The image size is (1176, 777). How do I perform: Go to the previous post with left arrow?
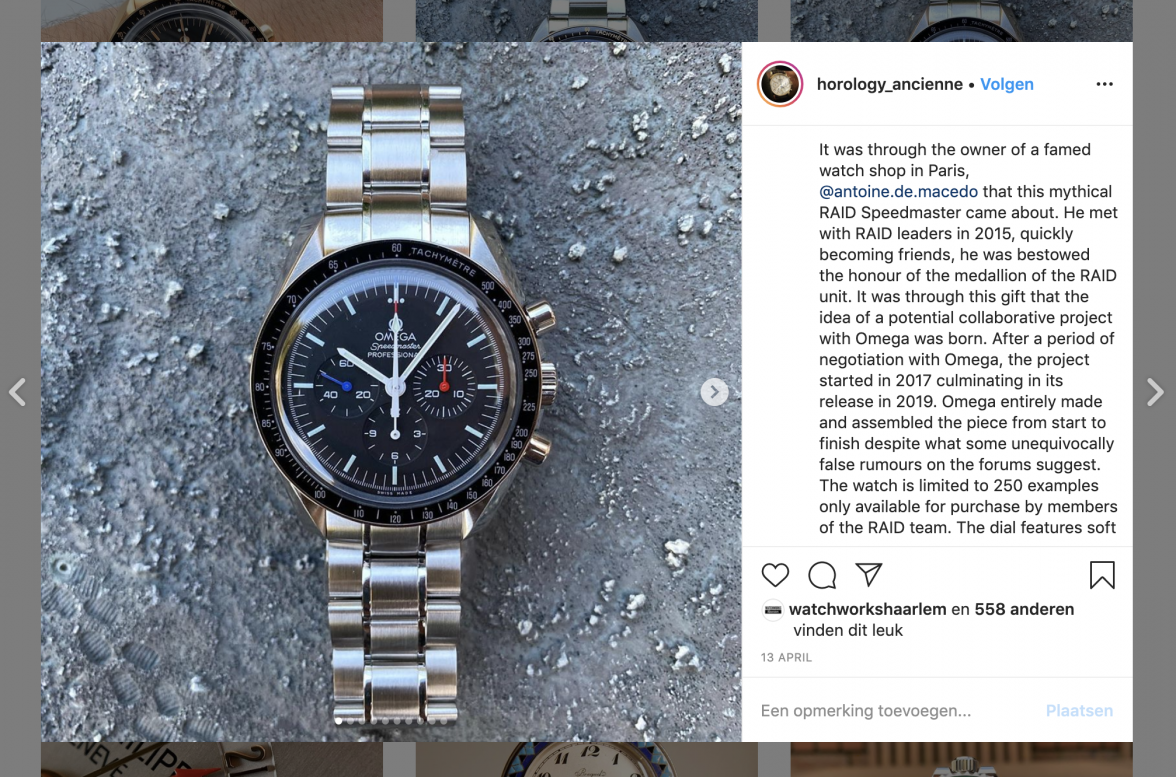click(18, 392)
